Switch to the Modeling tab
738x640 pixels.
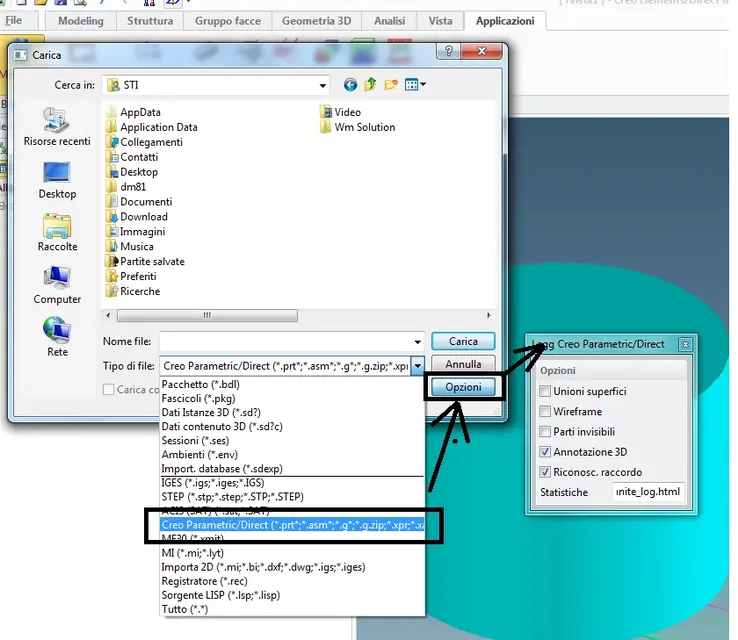(80, 21)
